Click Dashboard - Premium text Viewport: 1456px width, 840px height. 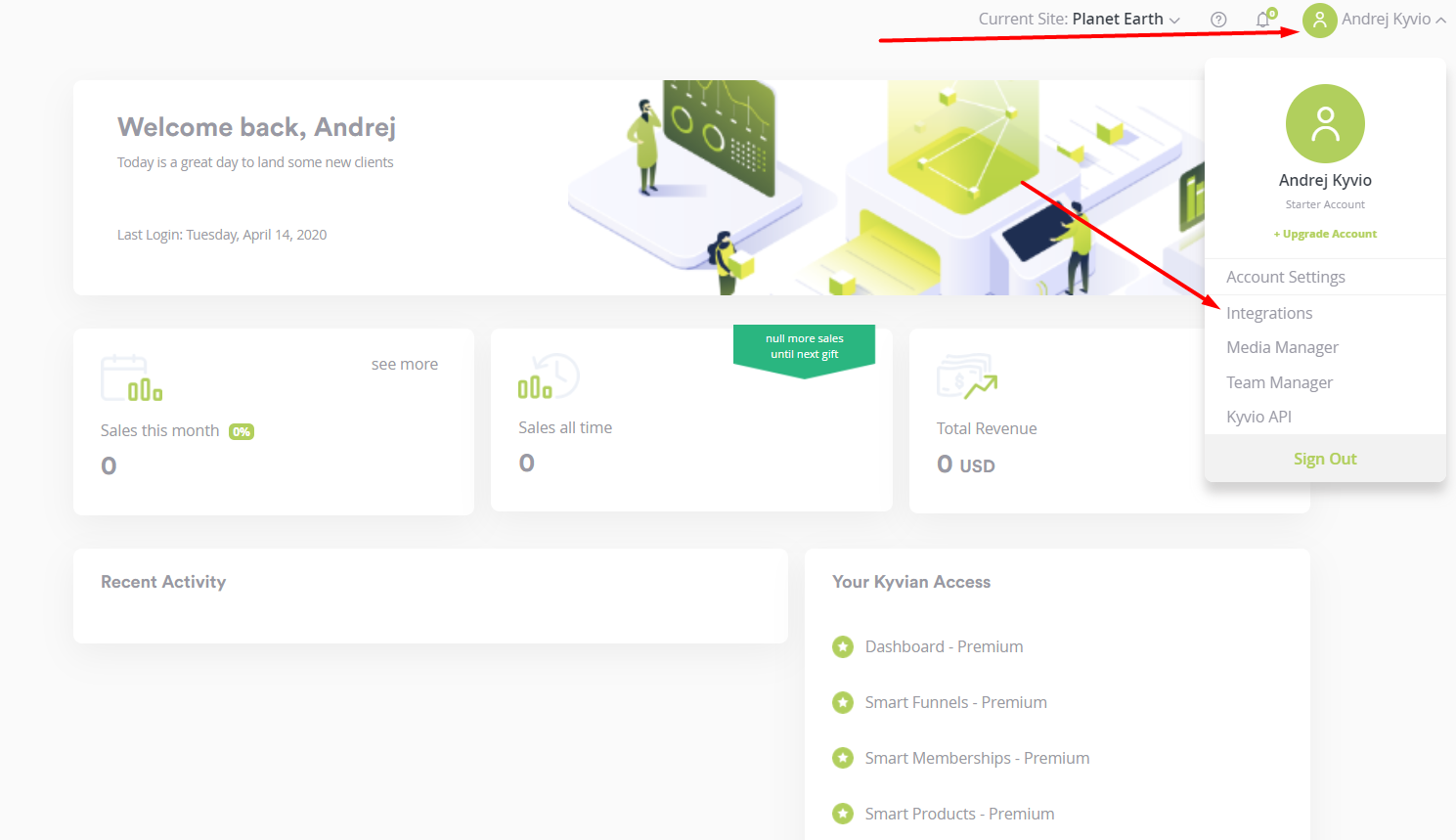944,646
